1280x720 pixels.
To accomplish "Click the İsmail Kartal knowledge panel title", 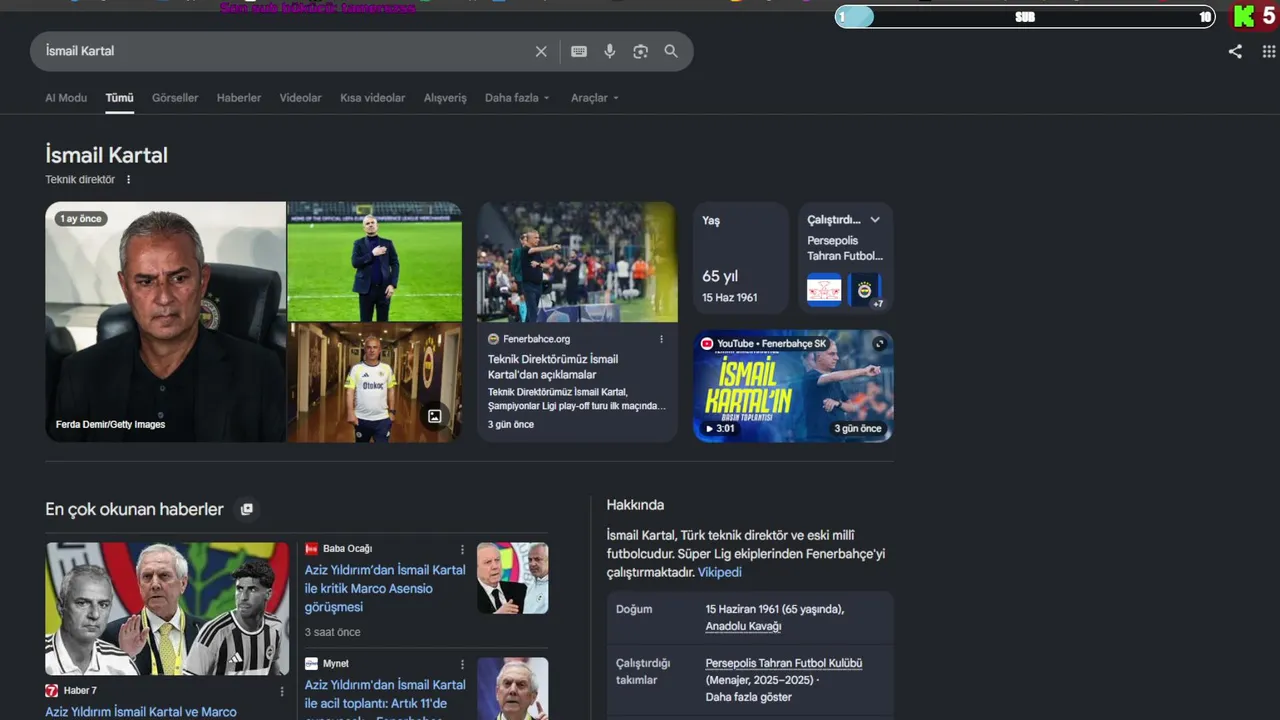I will [x=106, y=155].
